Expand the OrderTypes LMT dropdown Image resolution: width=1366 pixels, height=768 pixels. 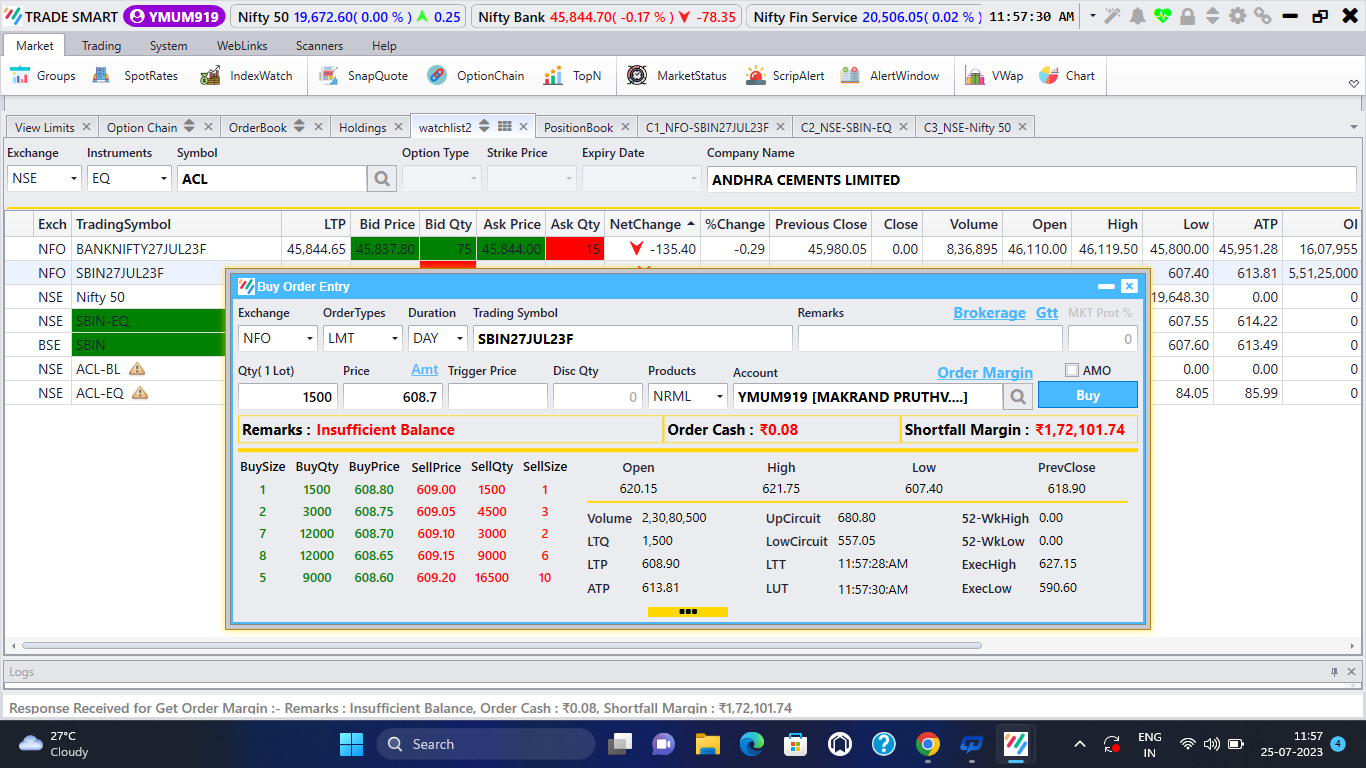click(362, 339)
